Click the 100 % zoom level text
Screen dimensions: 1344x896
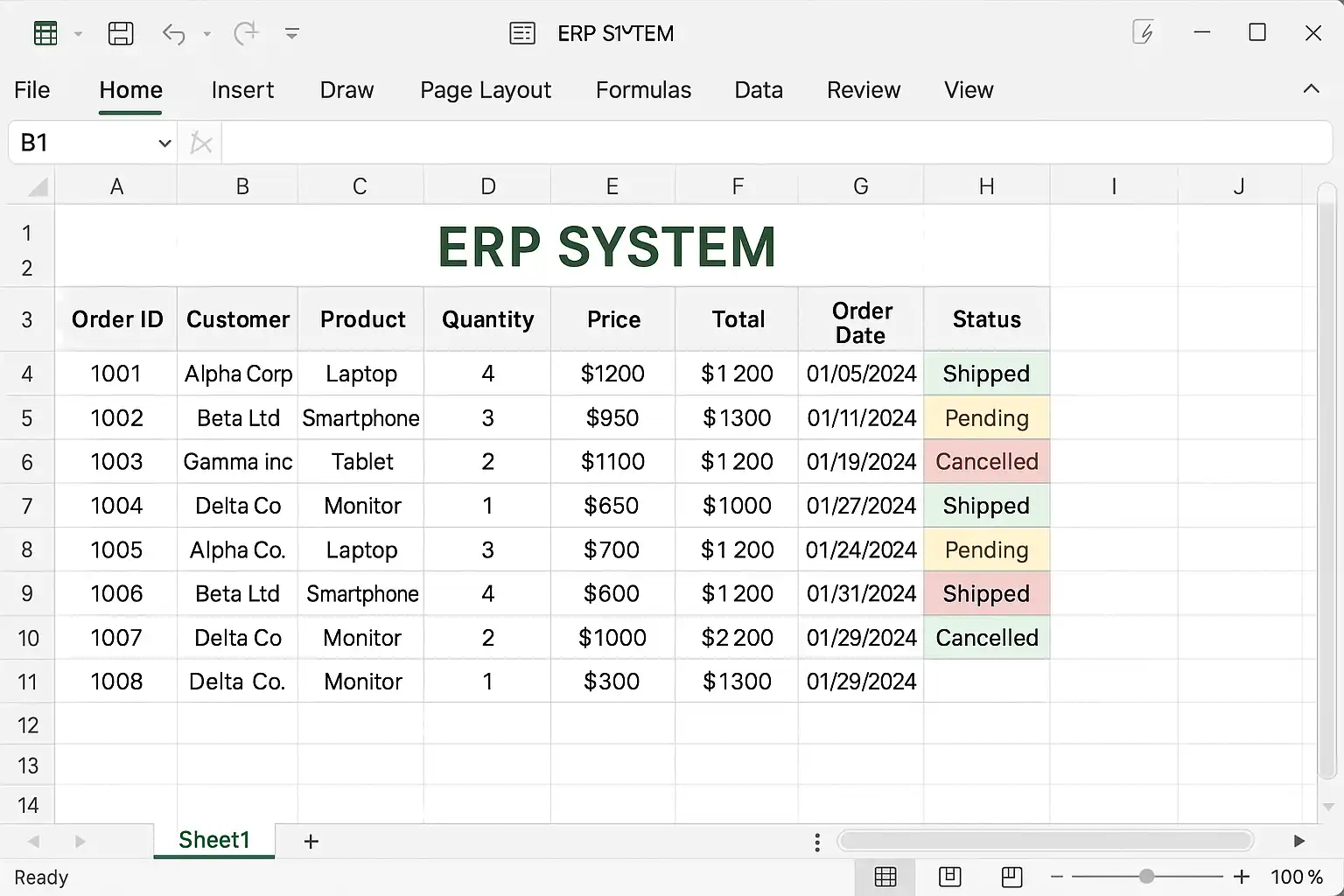tap(1296, 877)
